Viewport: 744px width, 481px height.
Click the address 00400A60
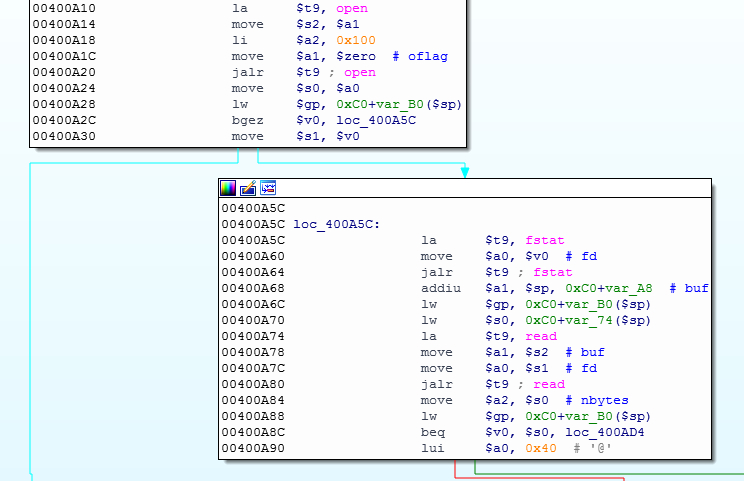click(253, 257)
